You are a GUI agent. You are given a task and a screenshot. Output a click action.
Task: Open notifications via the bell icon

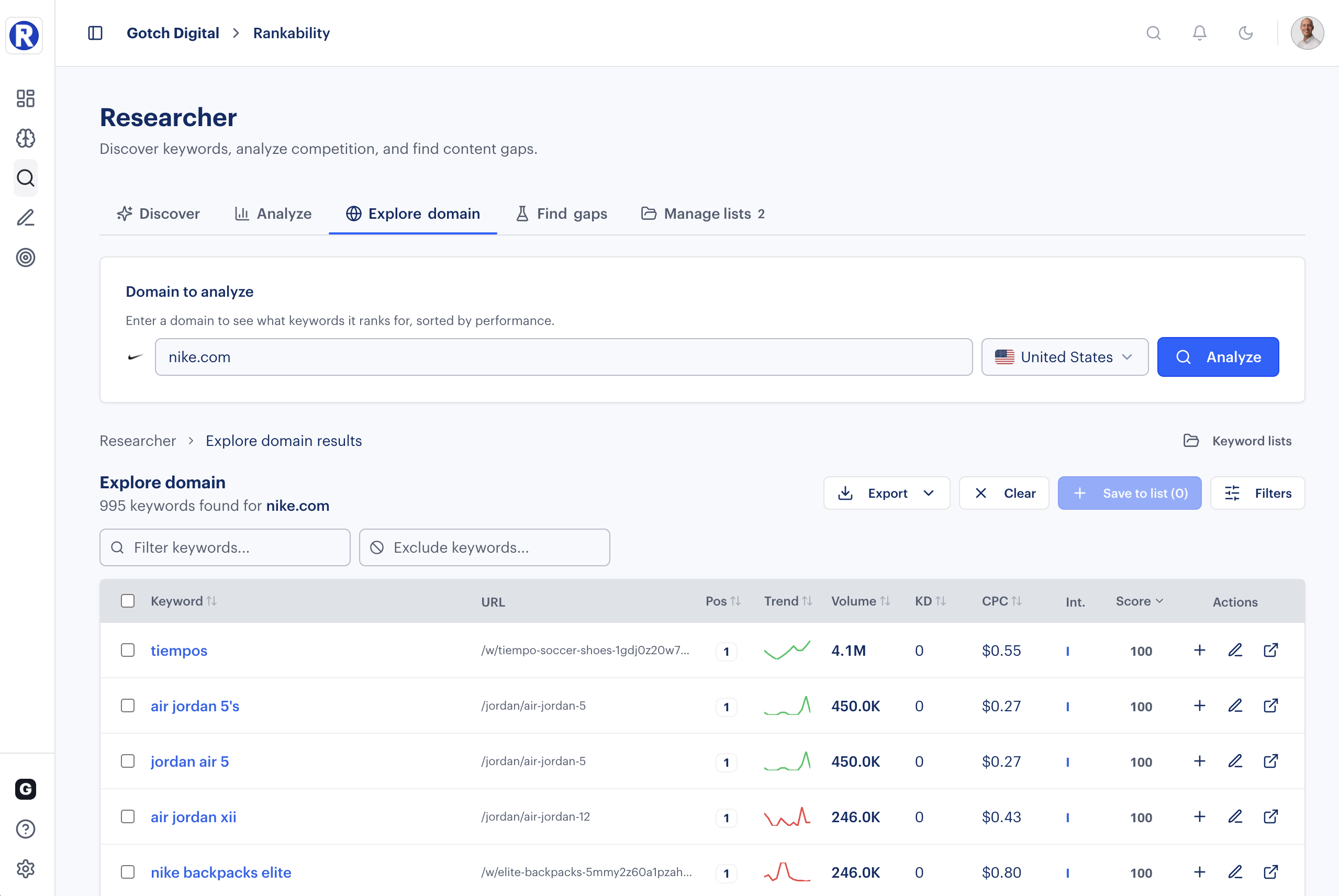[x=1199, y=33]
